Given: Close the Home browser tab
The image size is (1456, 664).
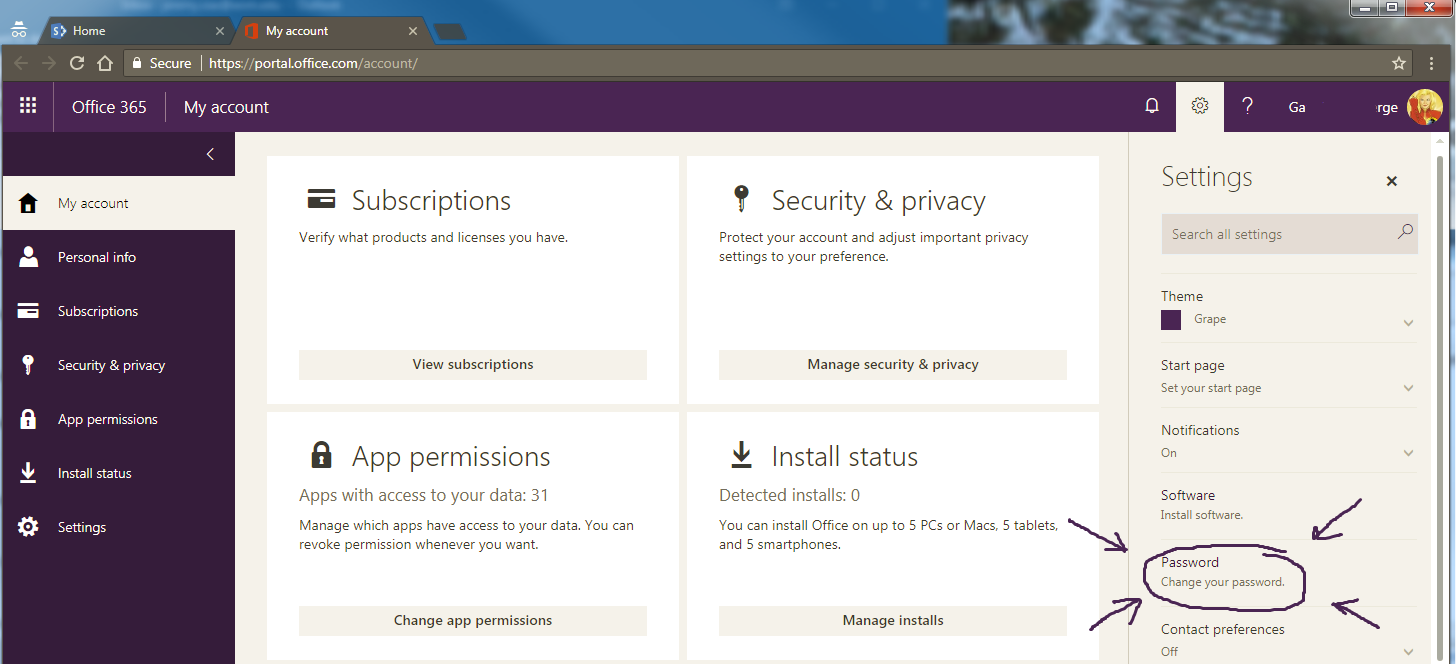Looking at the screenshot, I should point(221,31).
